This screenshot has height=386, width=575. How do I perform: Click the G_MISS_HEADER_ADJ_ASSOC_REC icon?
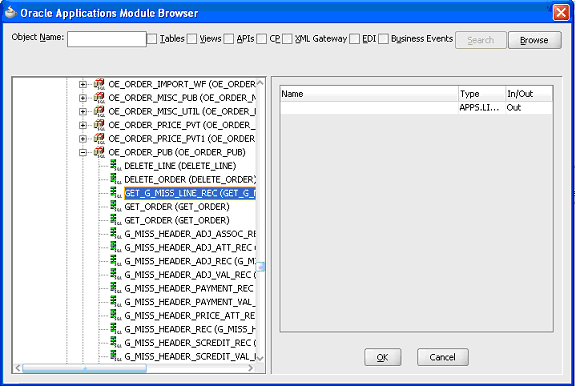point(116,234)
